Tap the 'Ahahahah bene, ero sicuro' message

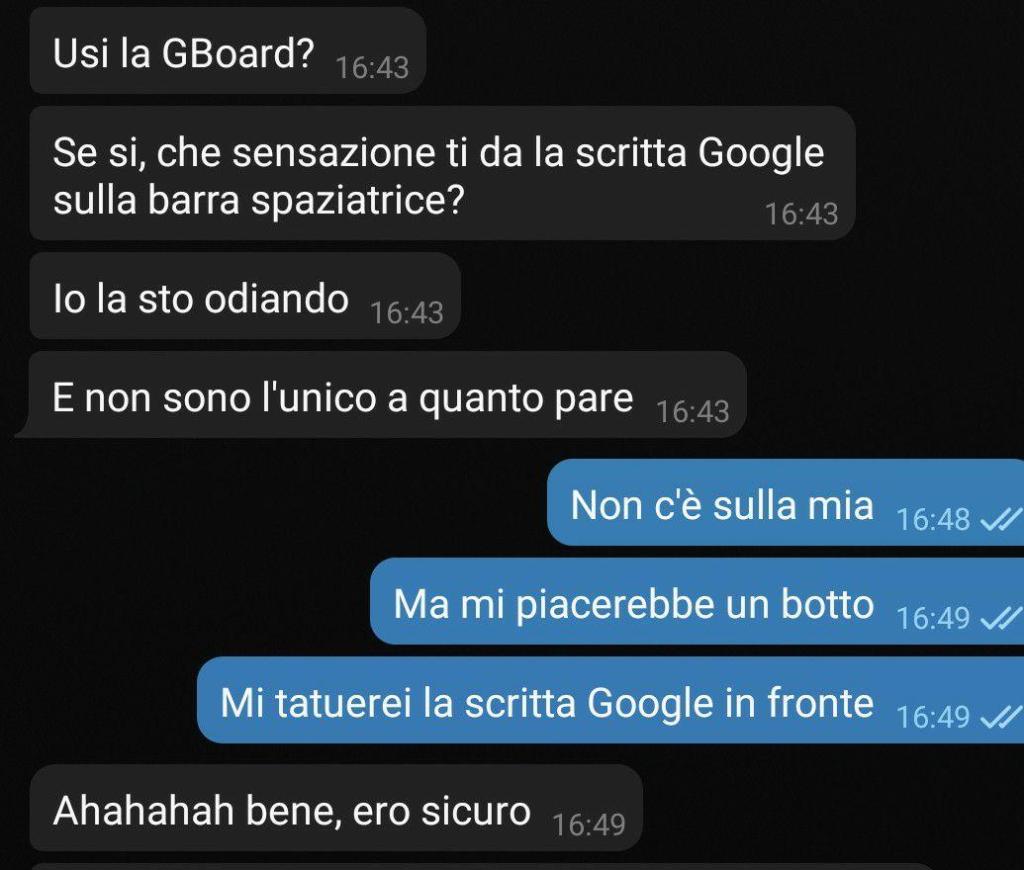(336, 808)
